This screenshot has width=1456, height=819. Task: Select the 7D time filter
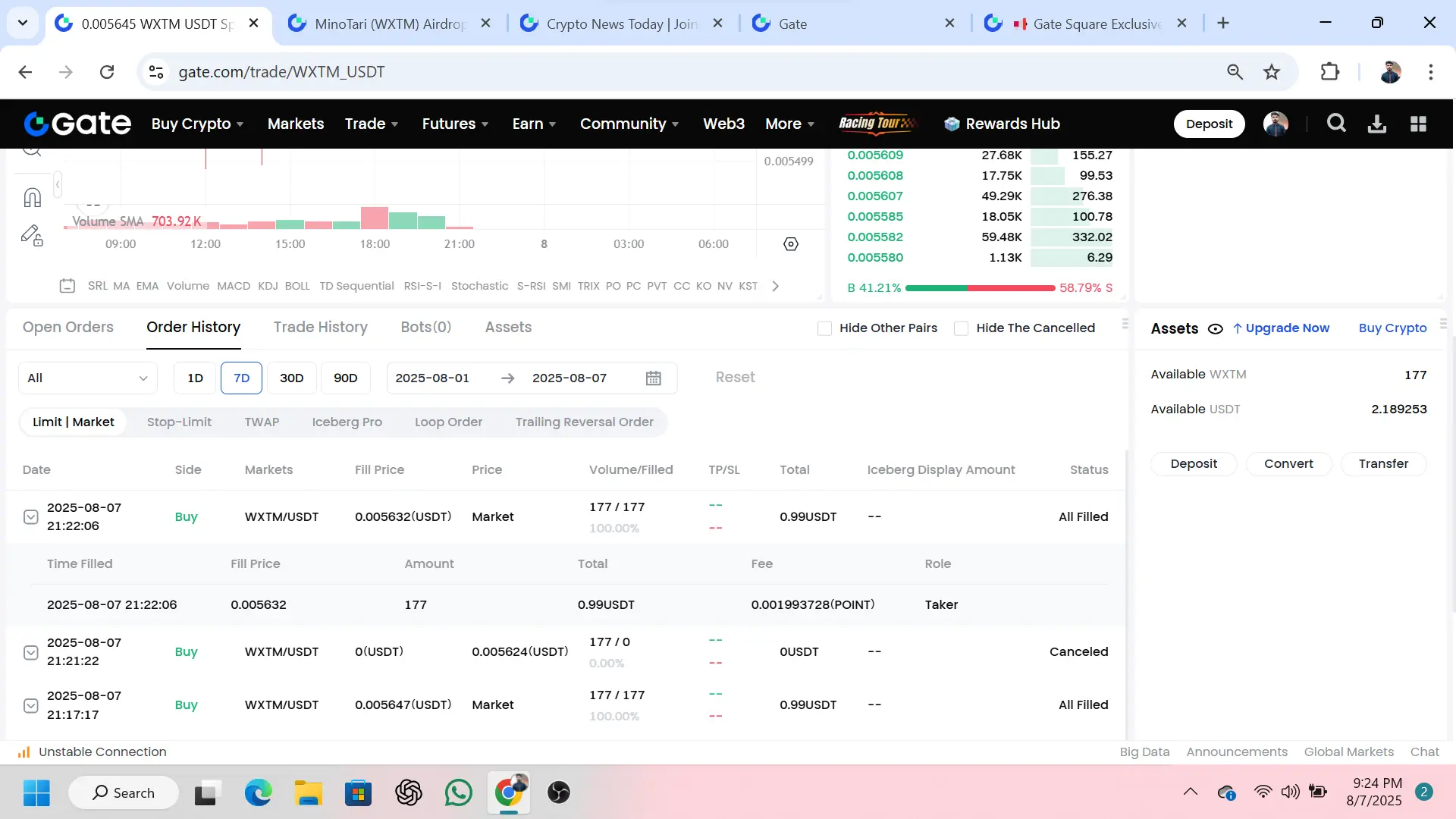tap(241, 378)
